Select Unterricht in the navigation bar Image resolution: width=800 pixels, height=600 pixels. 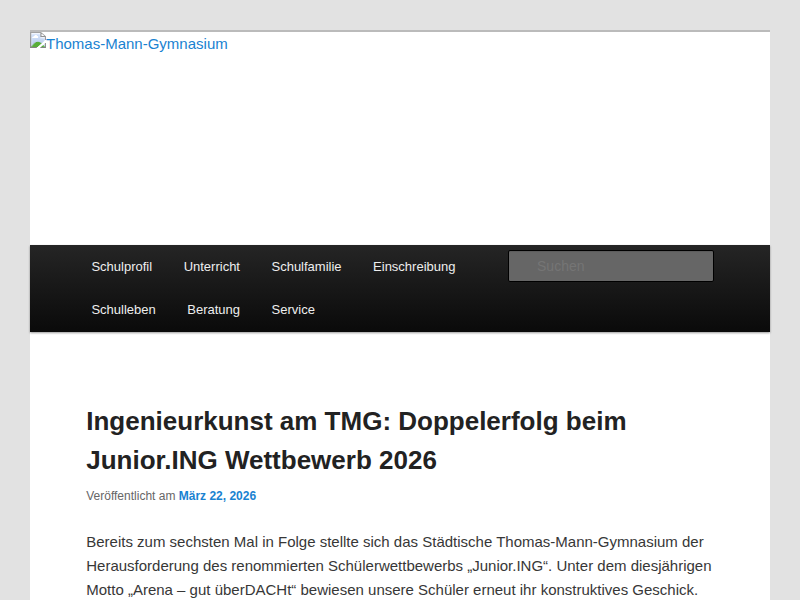[x=212, y=267]
